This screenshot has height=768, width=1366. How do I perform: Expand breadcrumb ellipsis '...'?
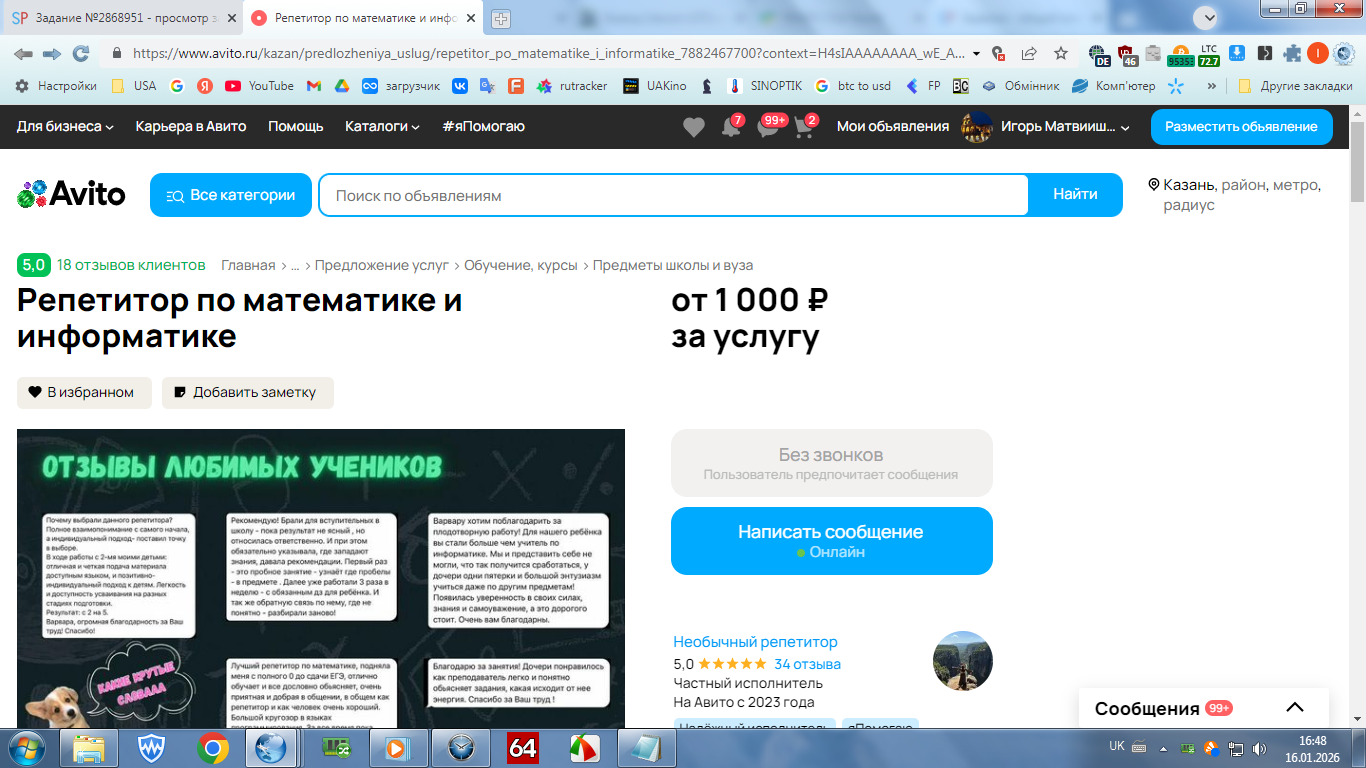click(x=295, y=265)
